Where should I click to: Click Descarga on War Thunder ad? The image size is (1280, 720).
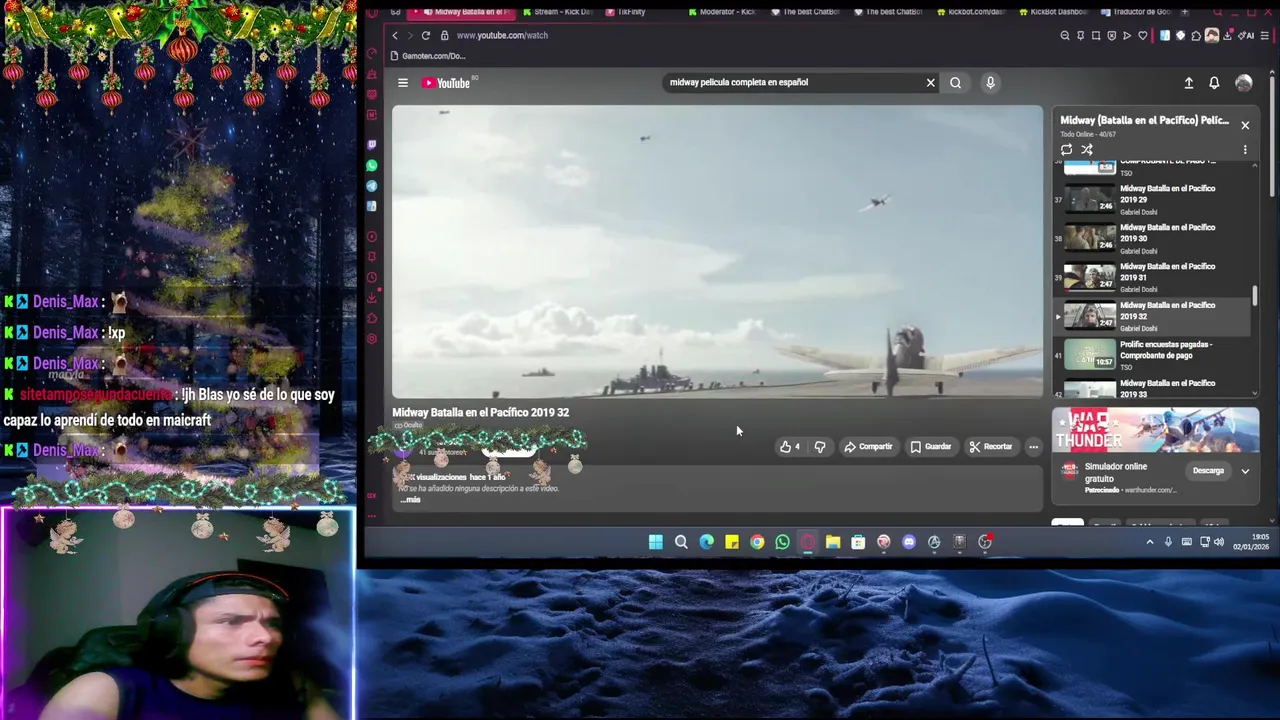1208,471
